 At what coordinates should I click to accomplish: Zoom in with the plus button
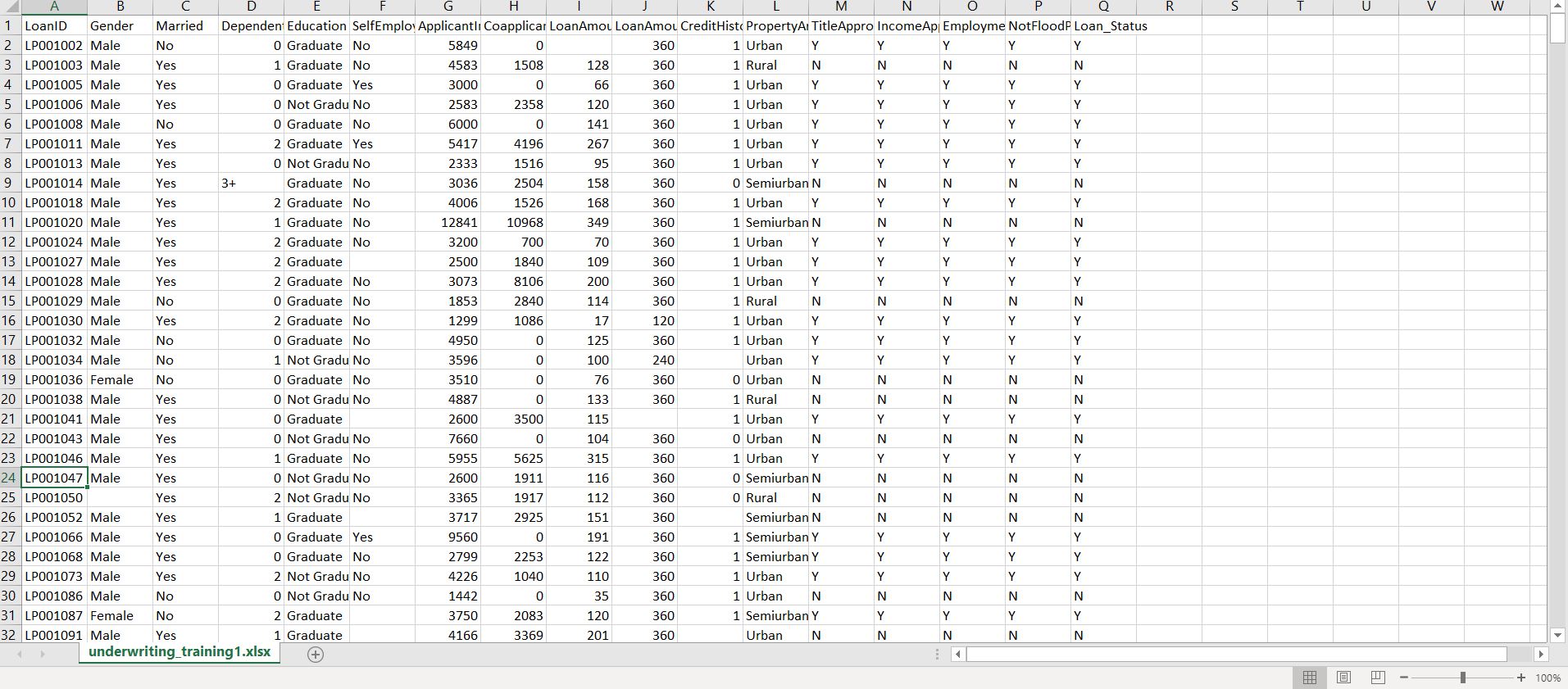pyautogui.click(x=1521, y=678)
